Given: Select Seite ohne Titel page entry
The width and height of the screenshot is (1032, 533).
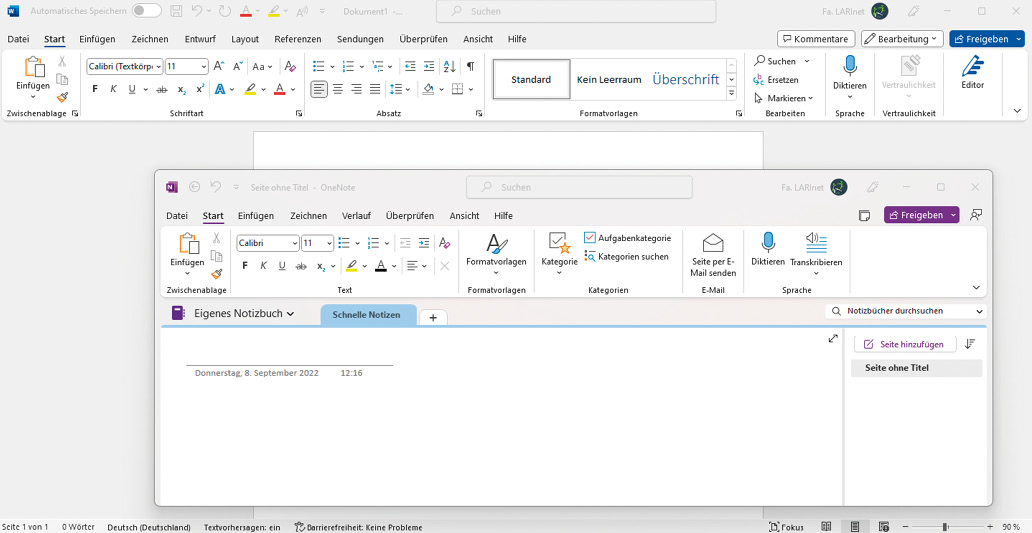Looking at the screenshot, I should pos(916,368).
